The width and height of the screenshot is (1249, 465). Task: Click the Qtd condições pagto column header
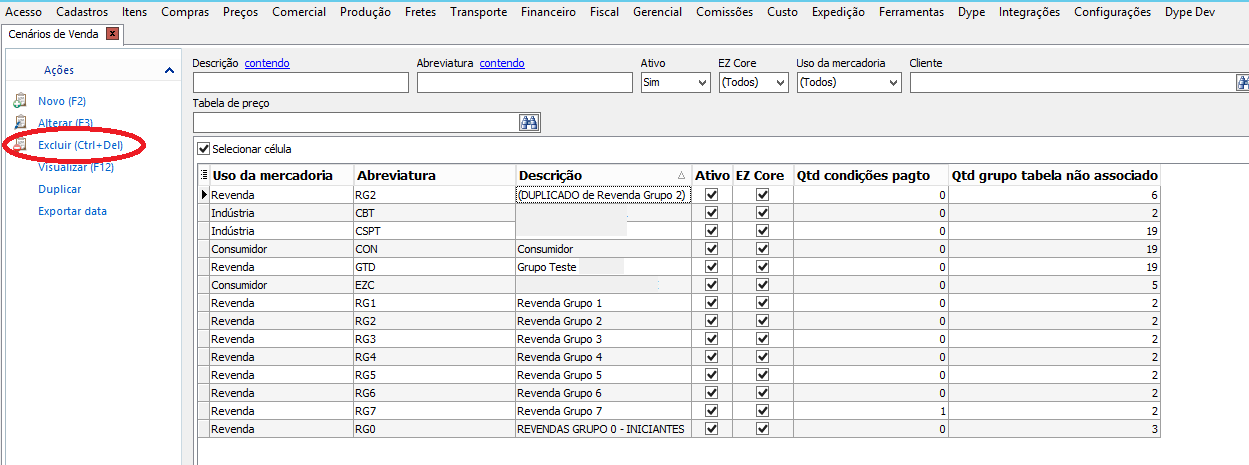pos(870,175)
